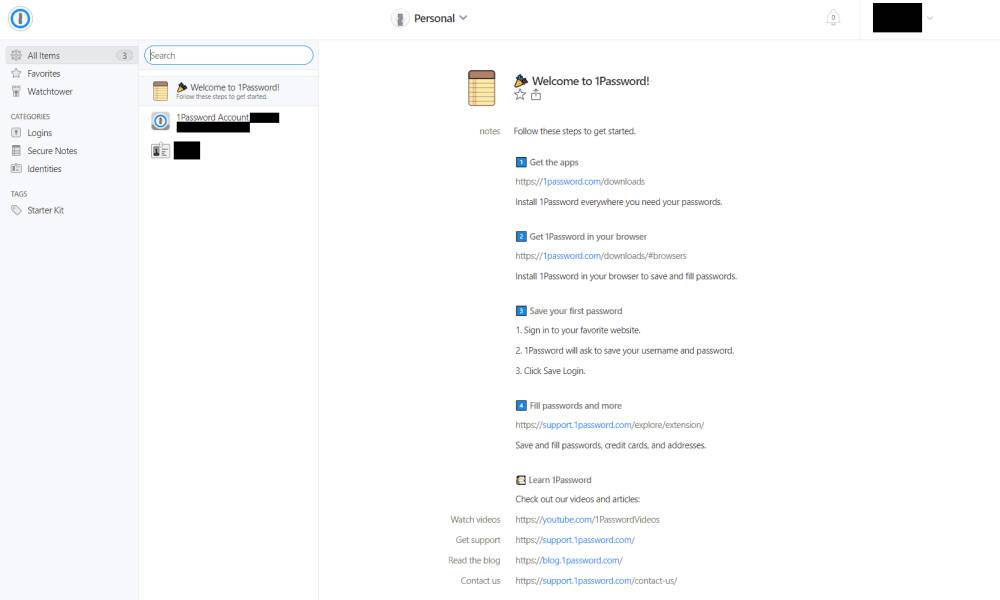
Task: Click the notepad icon in item list
Action: (x=160, y=91)
